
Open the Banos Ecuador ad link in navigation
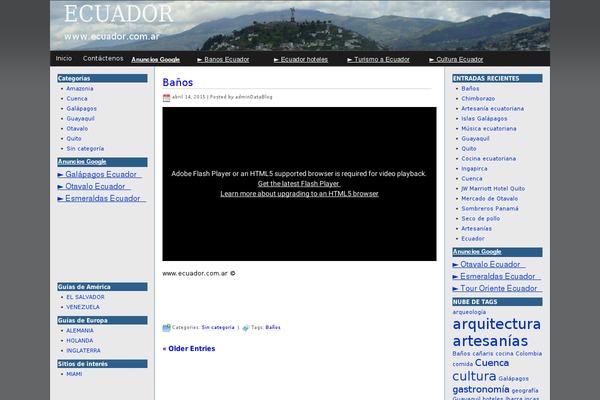pos(223,59)
